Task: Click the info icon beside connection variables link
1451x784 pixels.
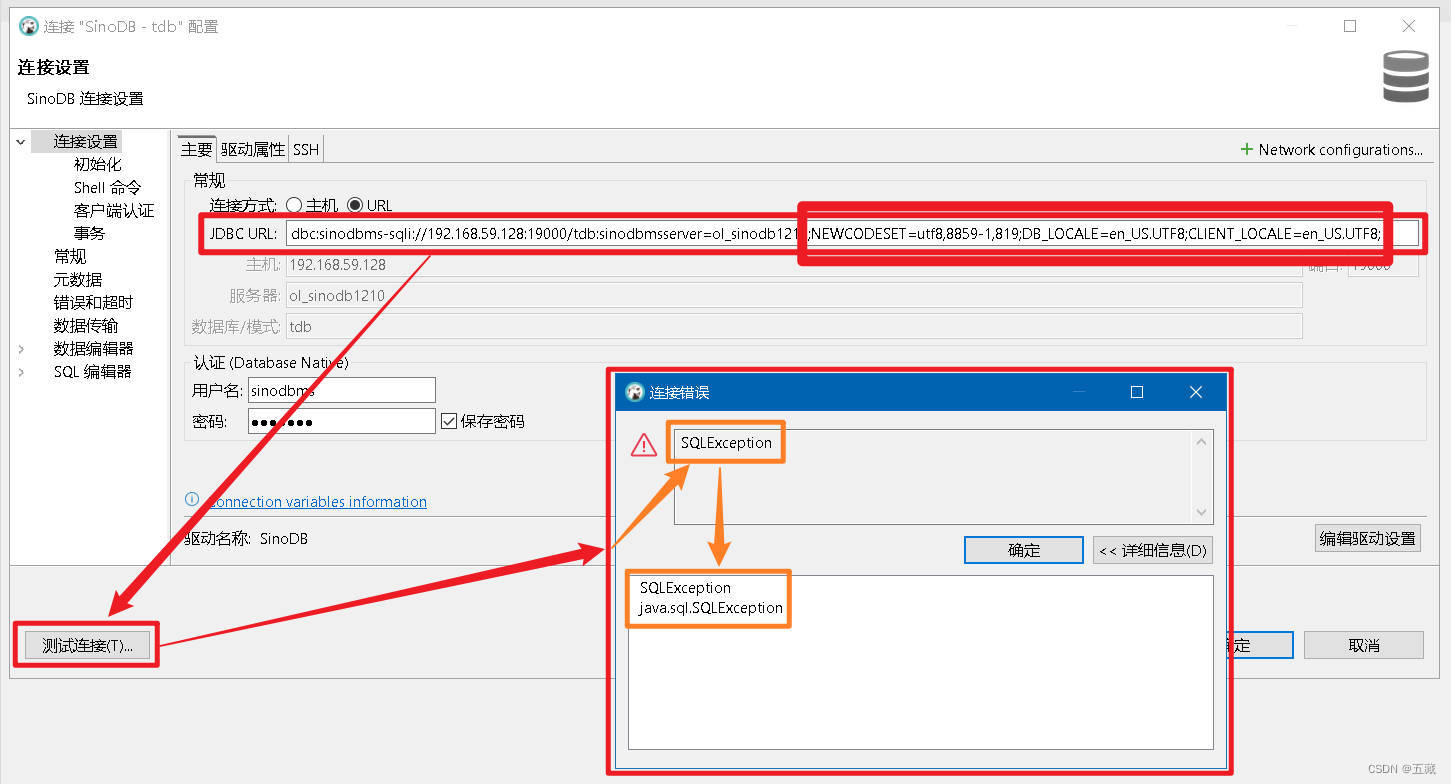Action: pos(192,500)
